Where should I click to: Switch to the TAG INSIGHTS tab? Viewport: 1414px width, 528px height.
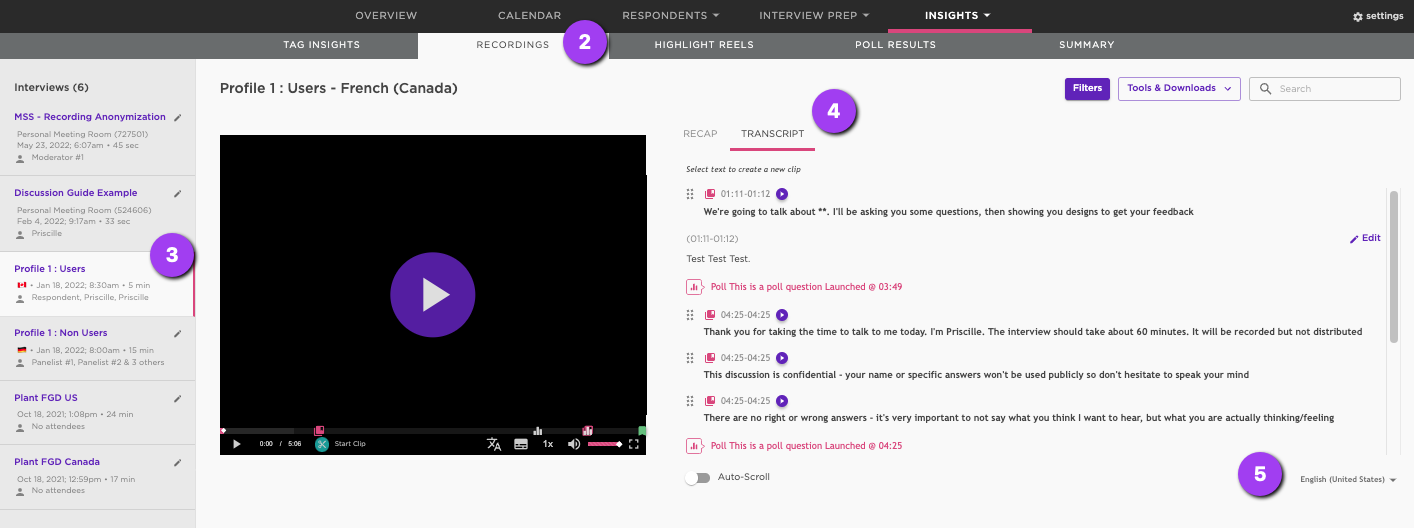point(320,45)
